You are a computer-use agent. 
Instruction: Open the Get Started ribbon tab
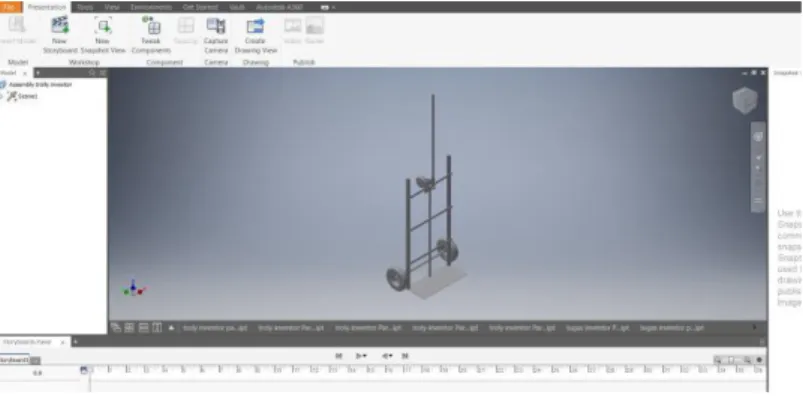200,7
